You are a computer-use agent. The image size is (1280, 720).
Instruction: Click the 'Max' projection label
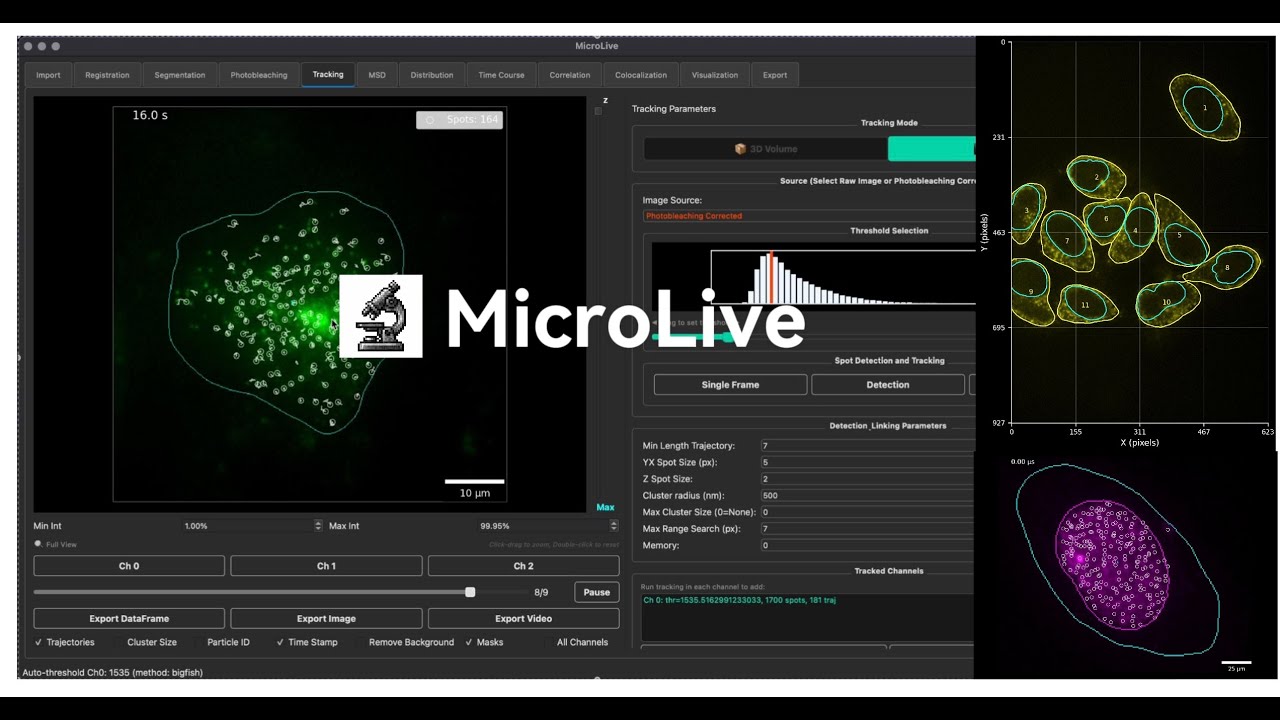click(x=605, y=507)
